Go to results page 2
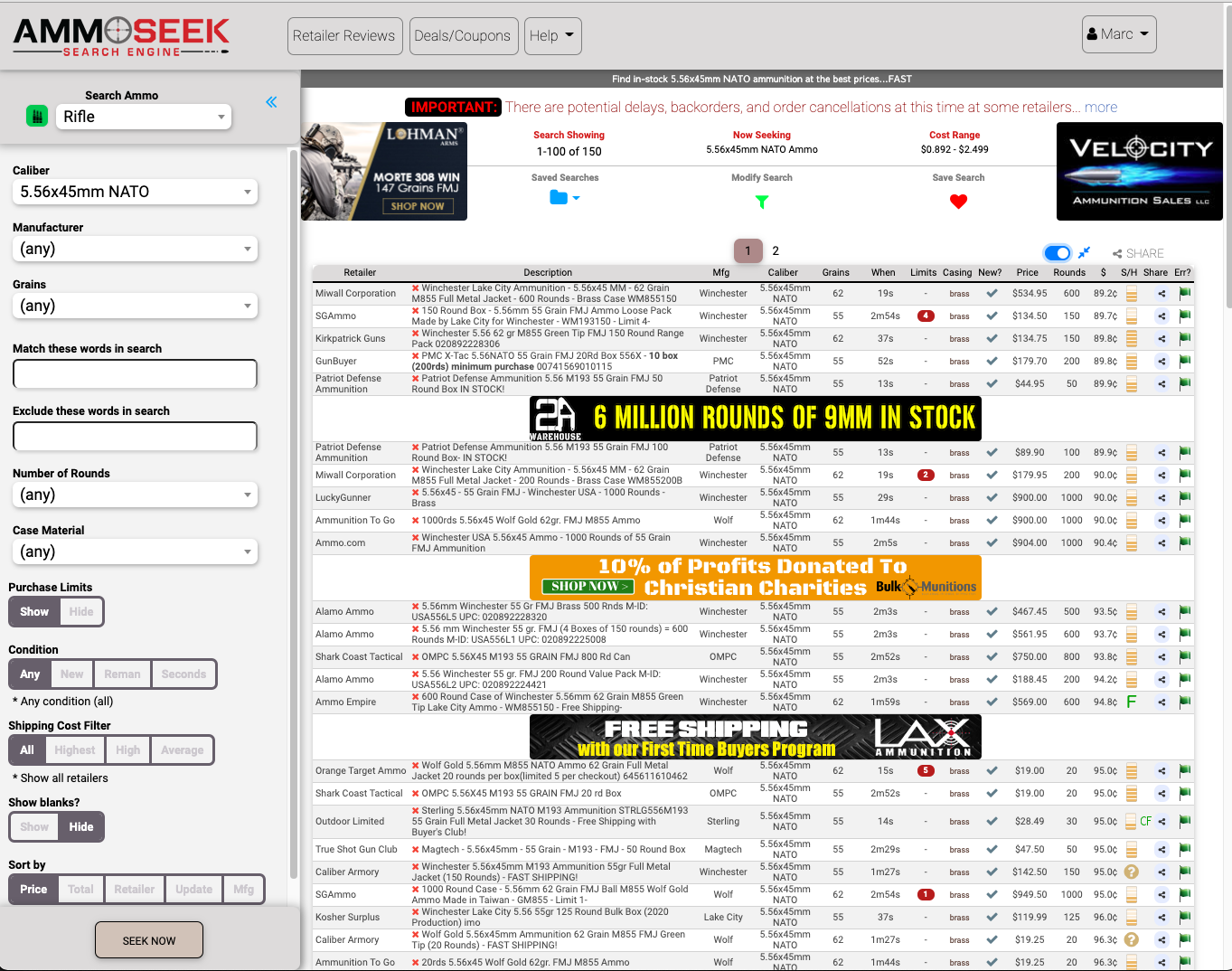1232x971 pixels. click(774, 250)
